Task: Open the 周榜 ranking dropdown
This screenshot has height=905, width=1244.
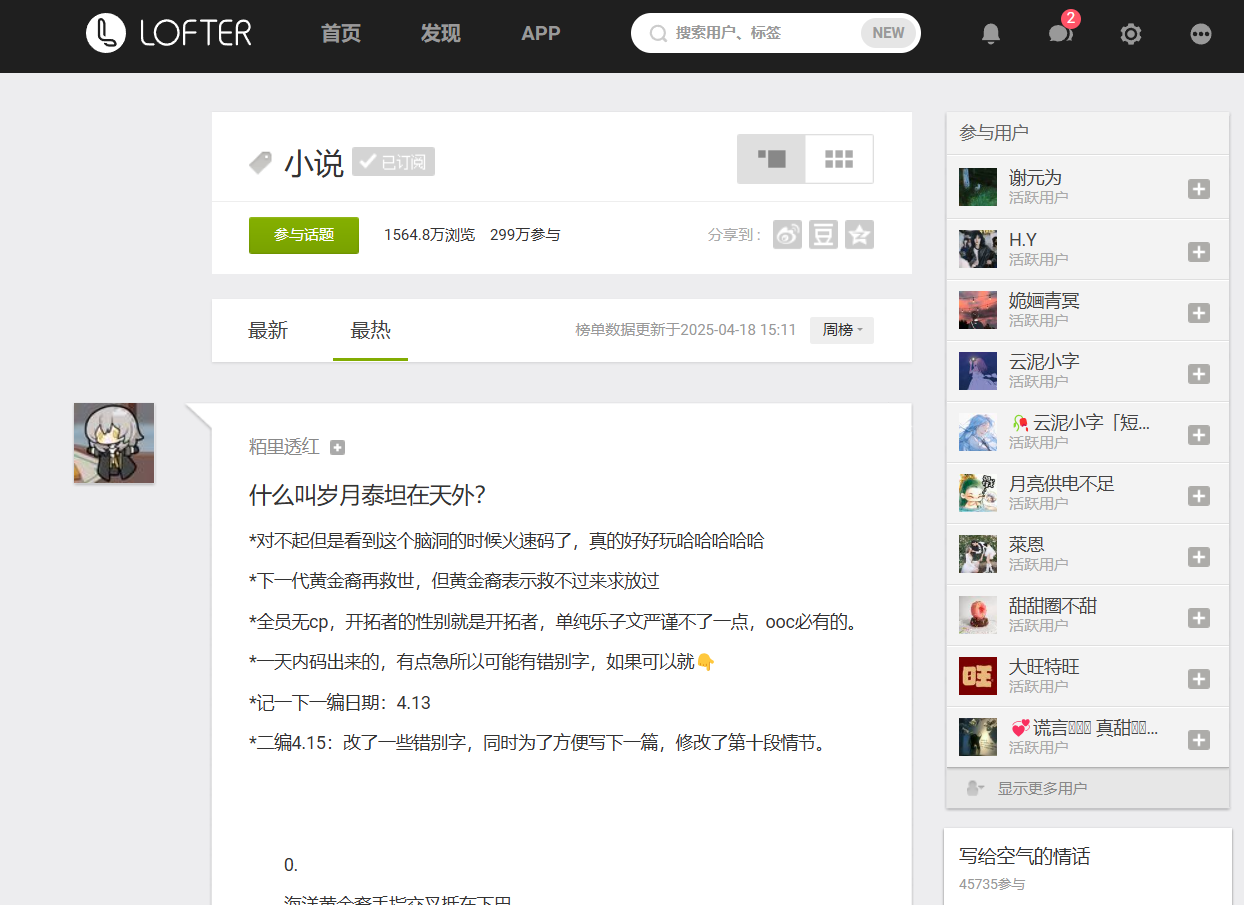Action: pyautogui.click(x=842, y=330)
